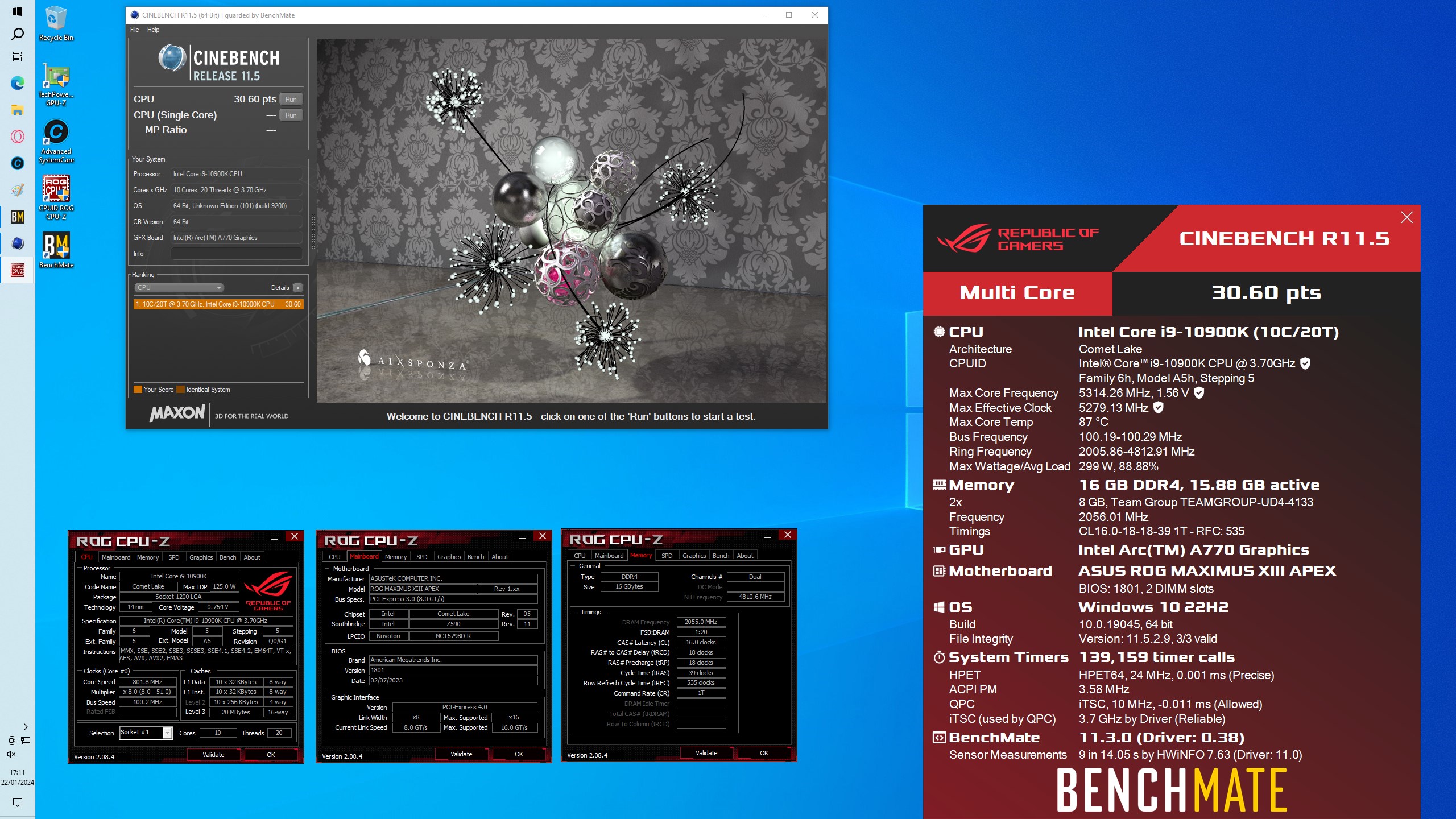Open File Explorer from the taskbar

17,110
